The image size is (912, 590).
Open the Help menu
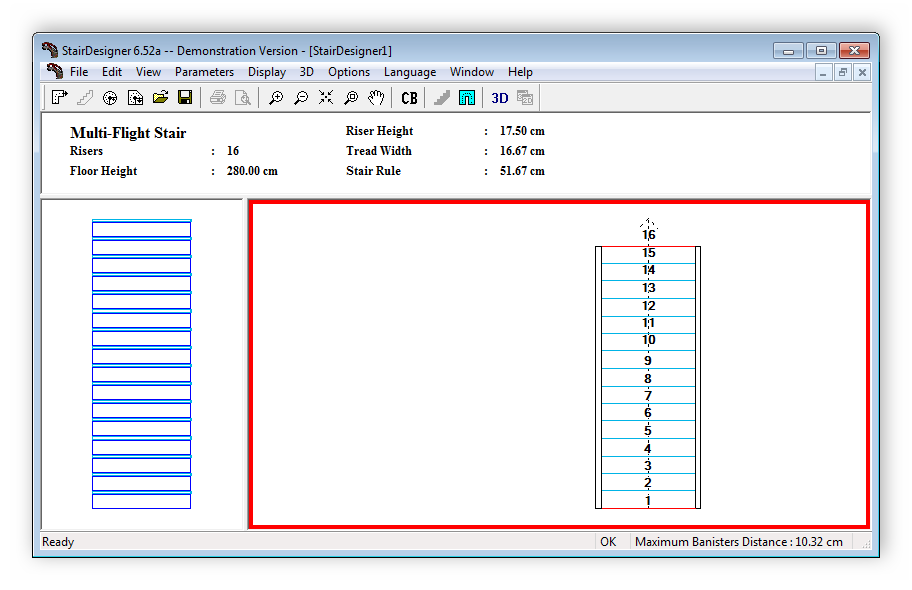pyautogui.click(x=520, y=72)
